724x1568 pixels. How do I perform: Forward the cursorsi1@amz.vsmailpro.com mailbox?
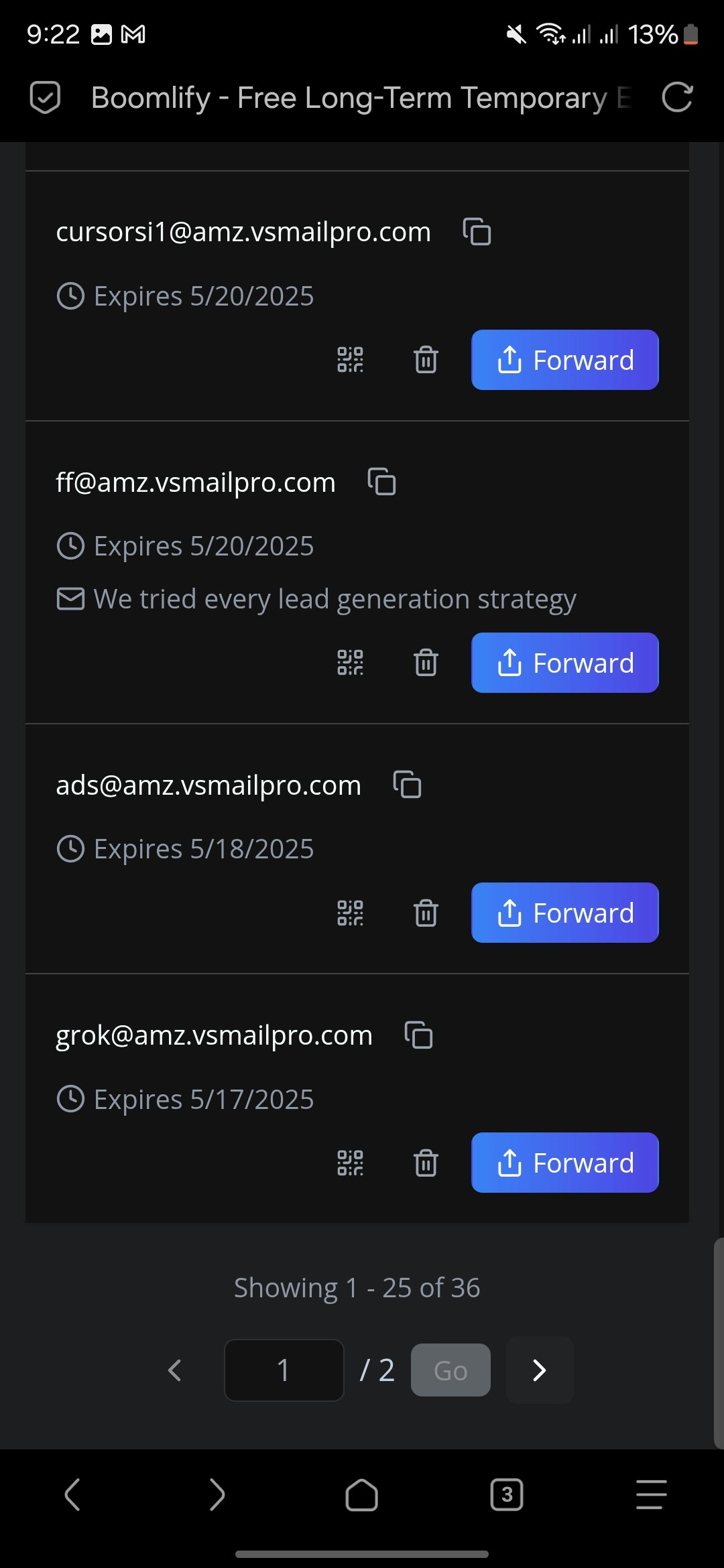(x=565, y=360)
